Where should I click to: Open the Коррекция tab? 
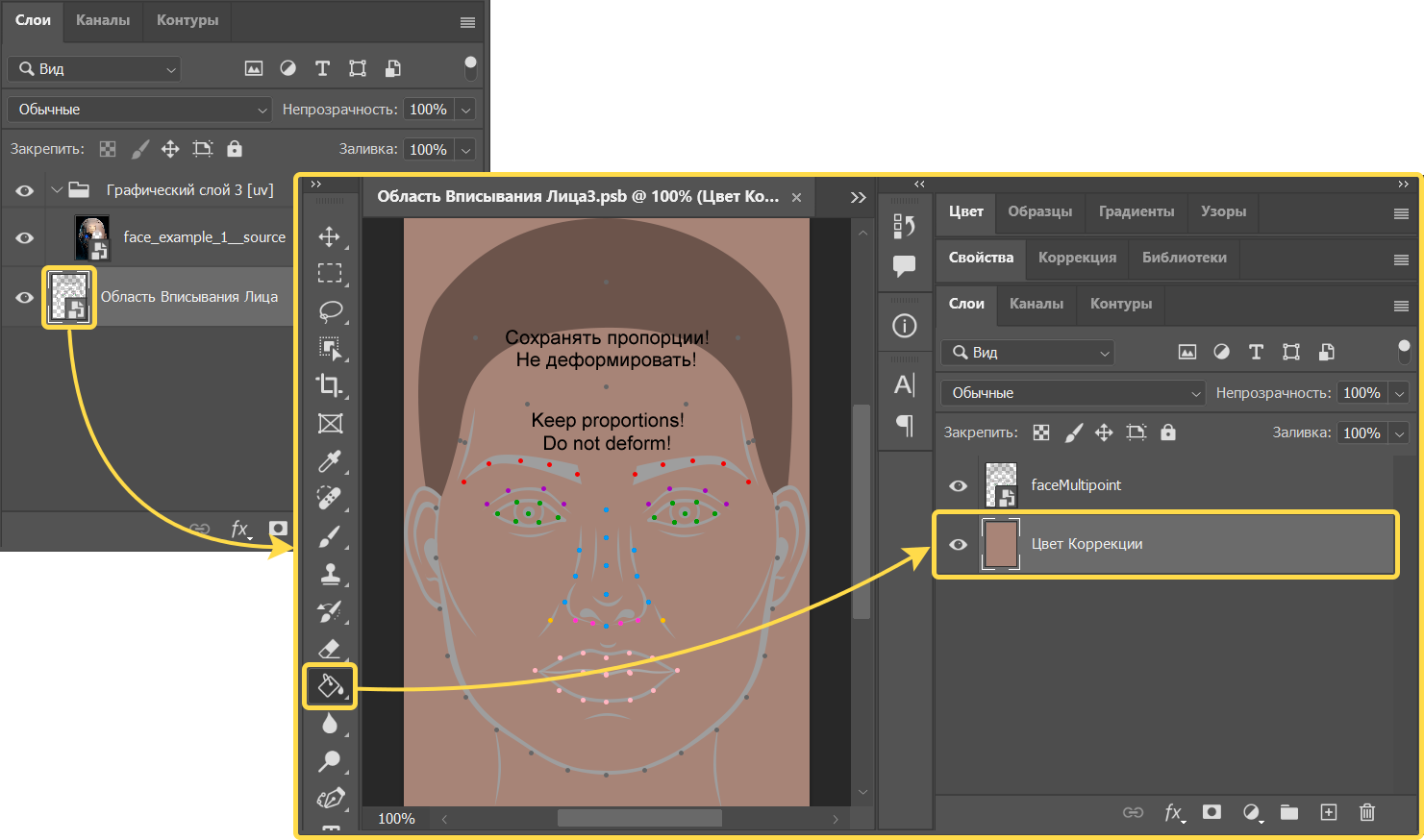pos(1077,258)
